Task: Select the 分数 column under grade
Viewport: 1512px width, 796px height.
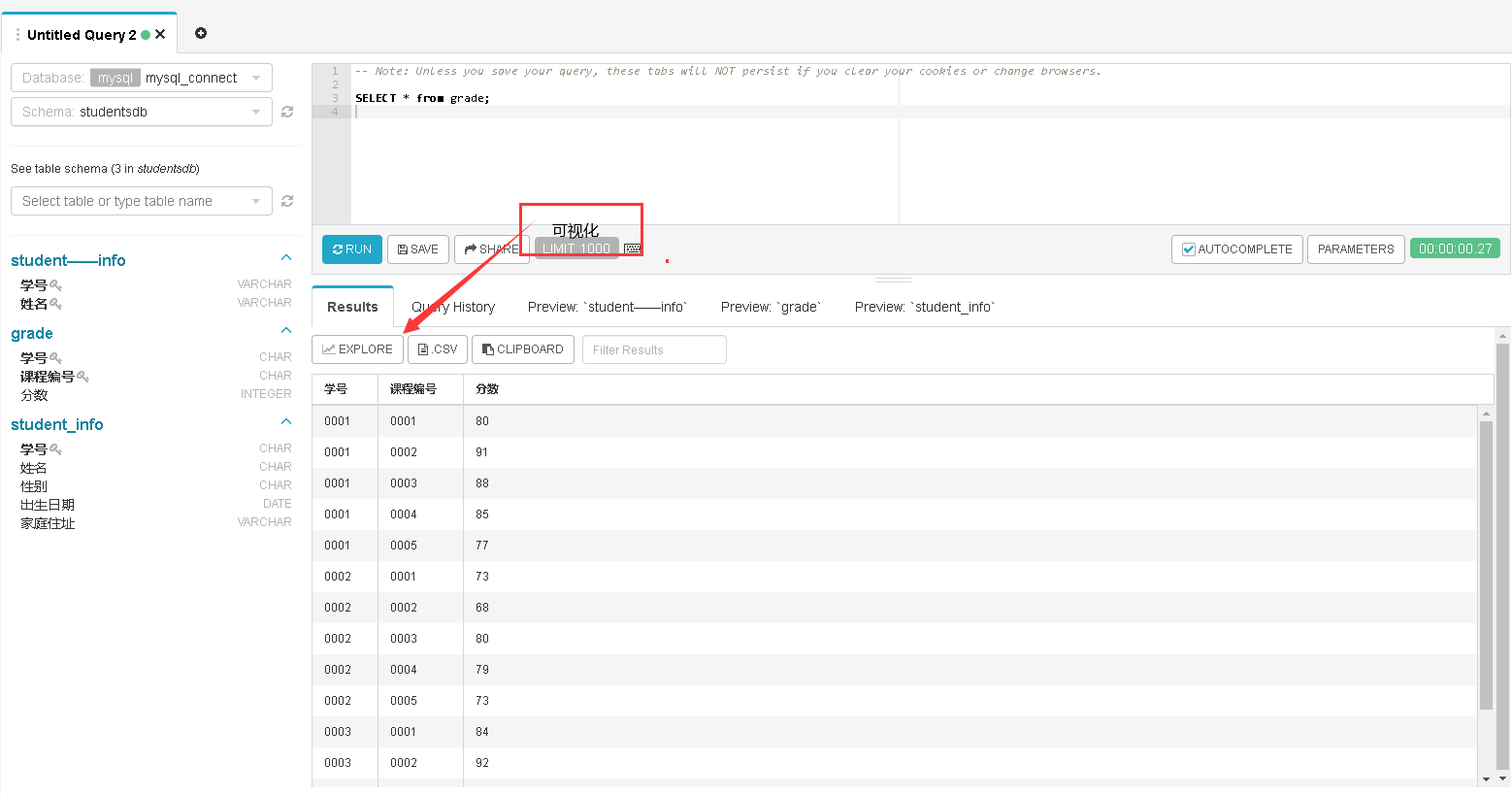Action: pos(34,395)
